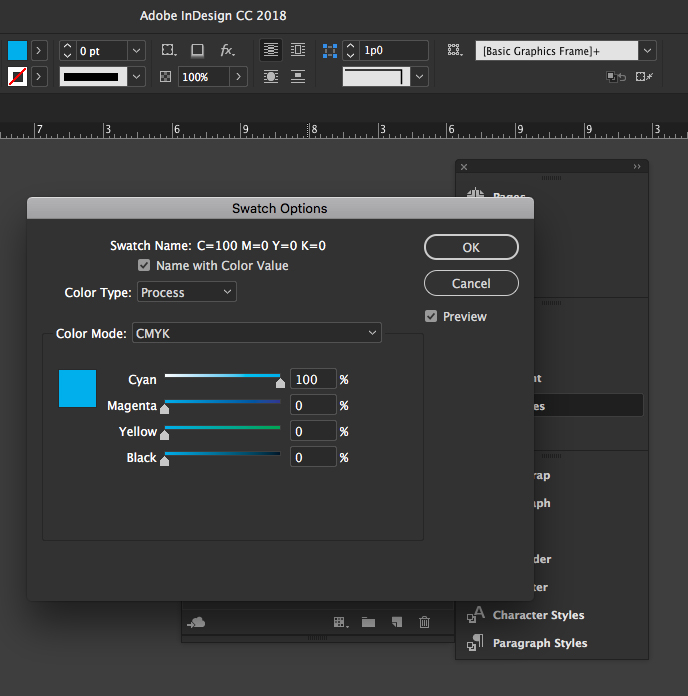This screenshot has height=696, width=688.
Task: Click the new swatch icon
Action: [x=397, y=622]
